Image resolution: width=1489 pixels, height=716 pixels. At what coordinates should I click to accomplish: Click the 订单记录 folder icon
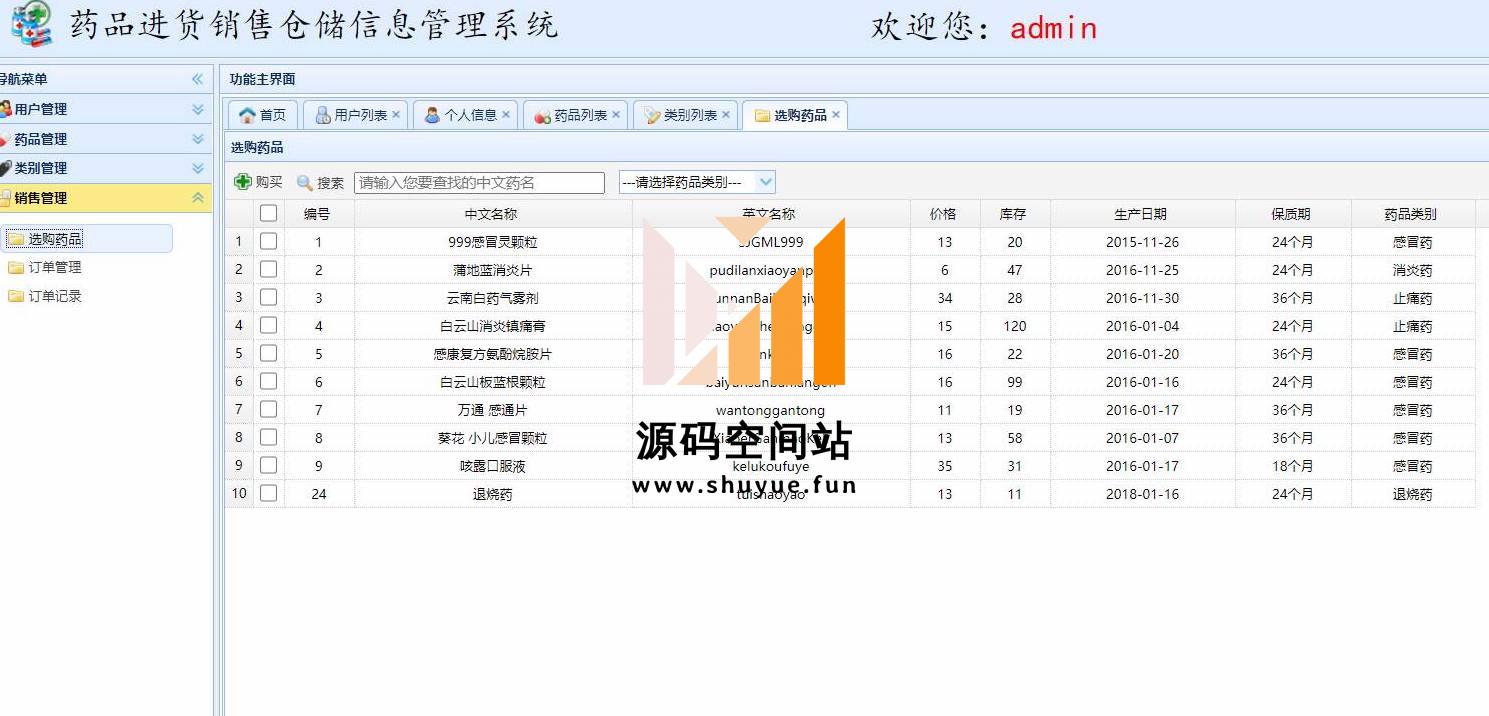[x=16, y=296]
